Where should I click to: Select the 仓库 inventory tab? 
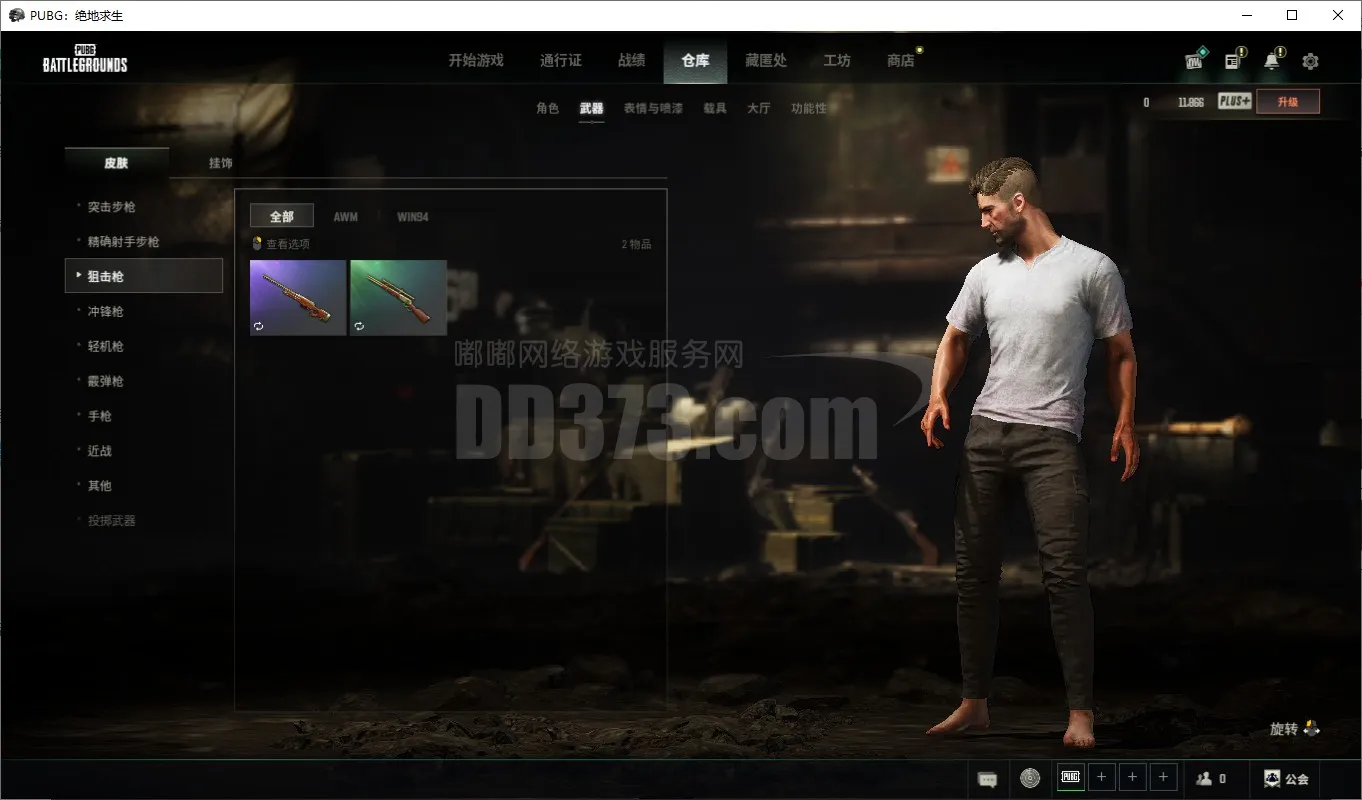click(x=695, y=60)
